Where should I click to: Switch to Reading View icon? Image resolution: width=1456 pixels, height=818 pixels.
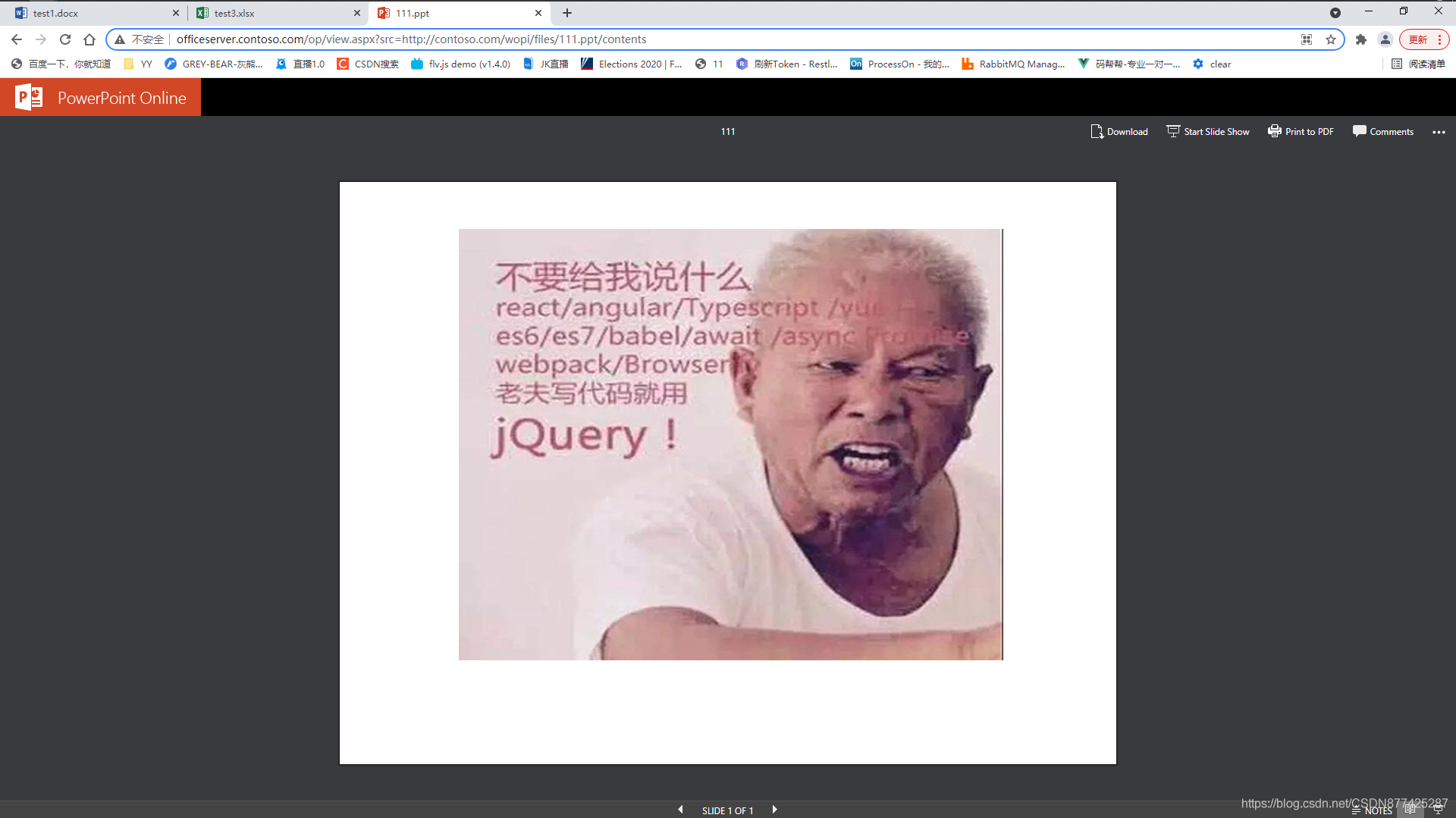pos(1410,809)
